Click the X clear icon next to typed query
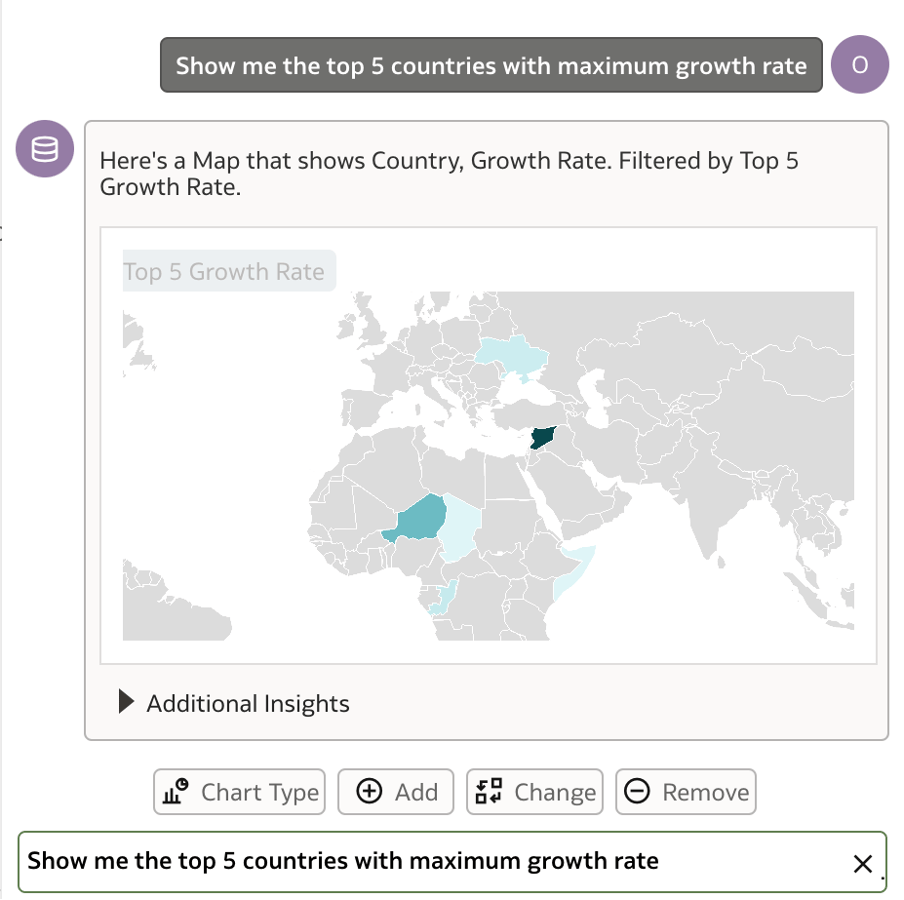Viewport: 904px width, 900px height. tap(863, 862)
